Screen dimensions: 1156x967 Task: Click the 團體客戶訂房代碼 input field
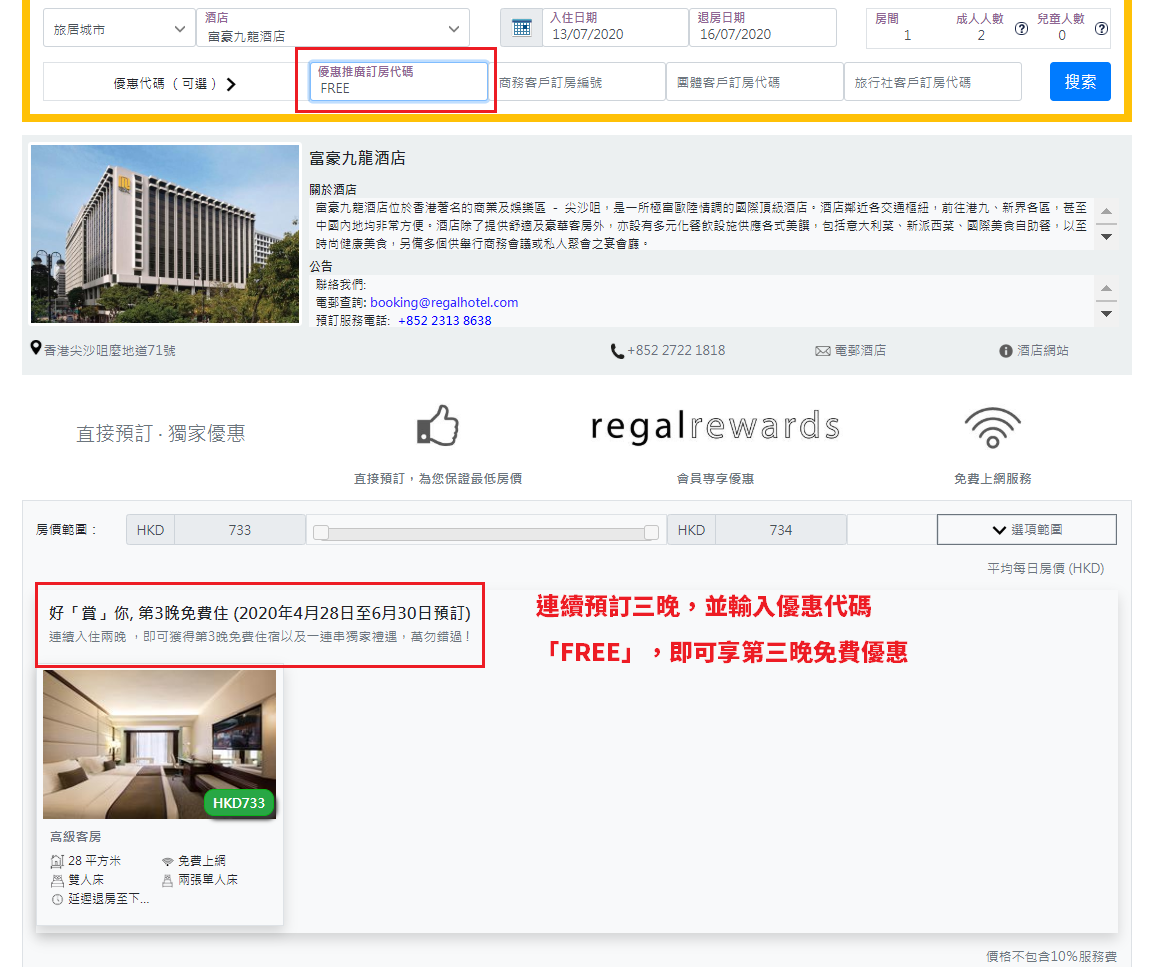pyautogui.click(x=754, y=82)
